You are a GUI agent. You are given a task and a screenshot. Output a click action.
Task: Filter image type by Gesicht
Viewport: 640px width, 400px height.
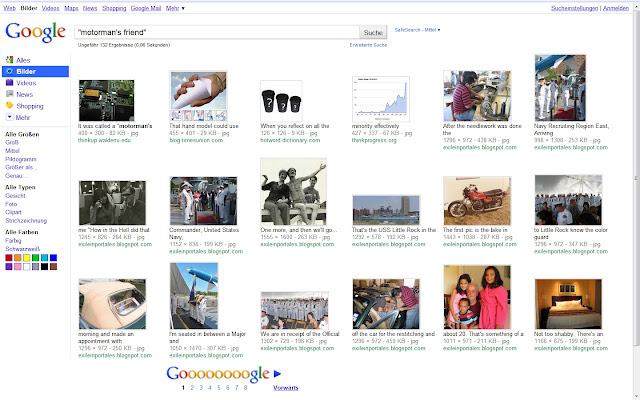click(x=15, y=196)
